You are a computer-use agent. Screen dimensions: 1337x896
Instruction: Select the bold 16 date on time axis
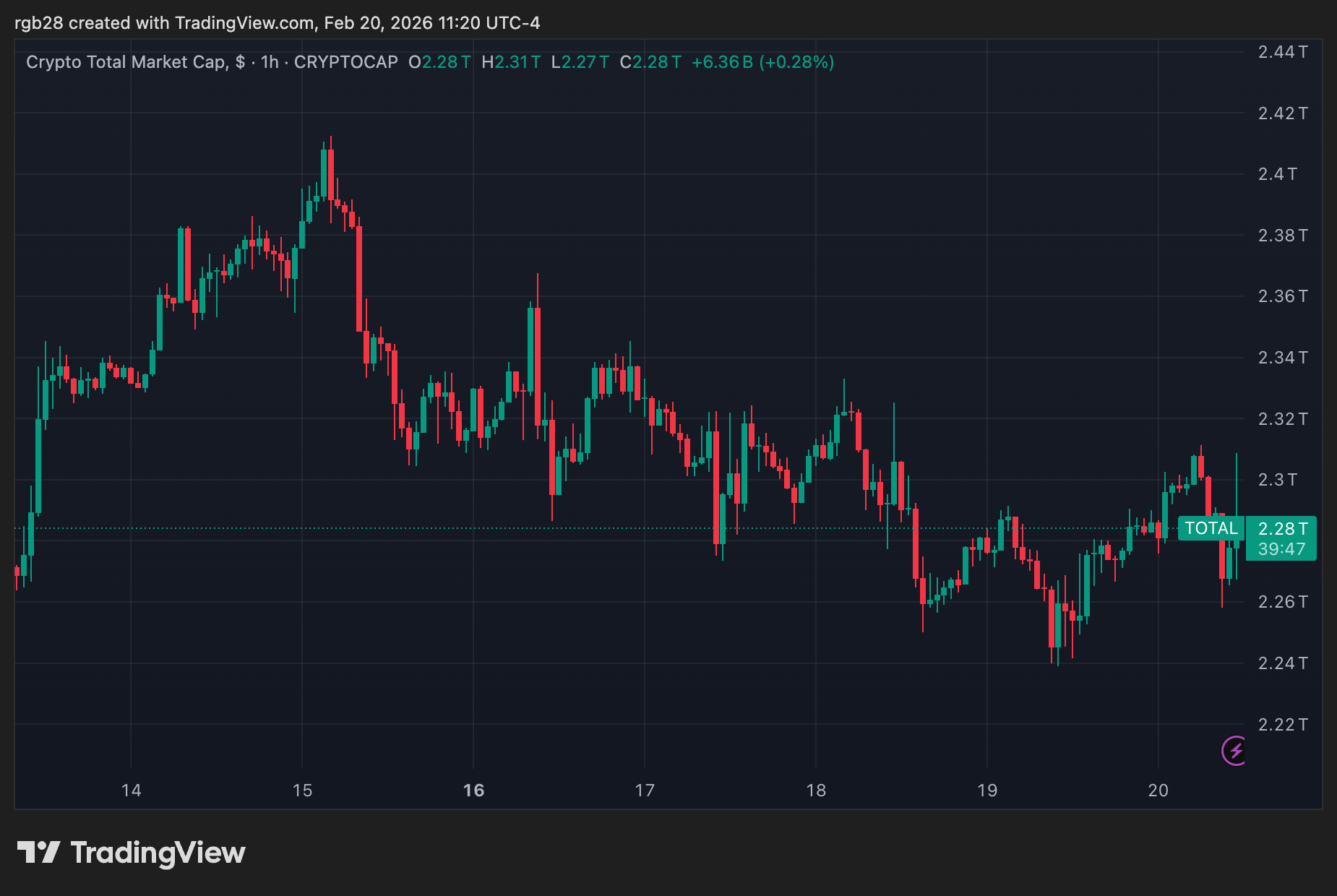[x=475, y=791]
